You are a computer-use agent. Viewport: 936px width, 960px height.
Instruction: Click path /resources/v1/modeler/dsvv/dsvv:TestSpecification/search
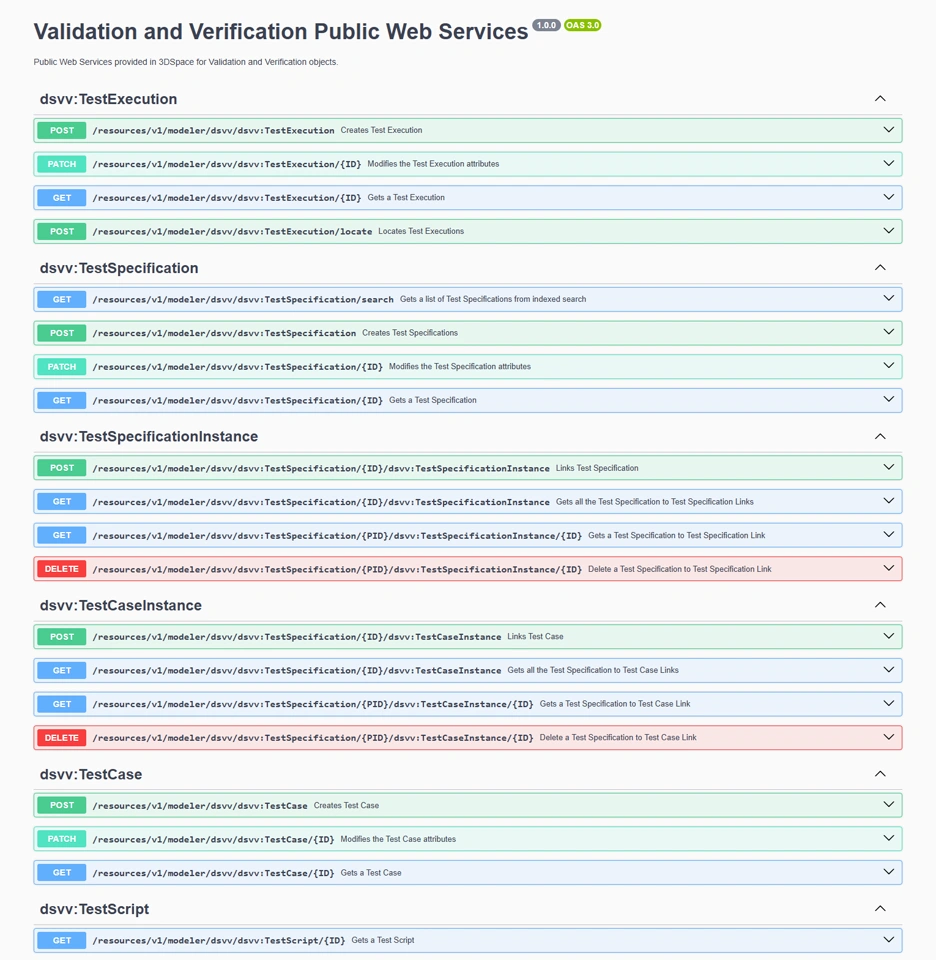tap(243, 299)
